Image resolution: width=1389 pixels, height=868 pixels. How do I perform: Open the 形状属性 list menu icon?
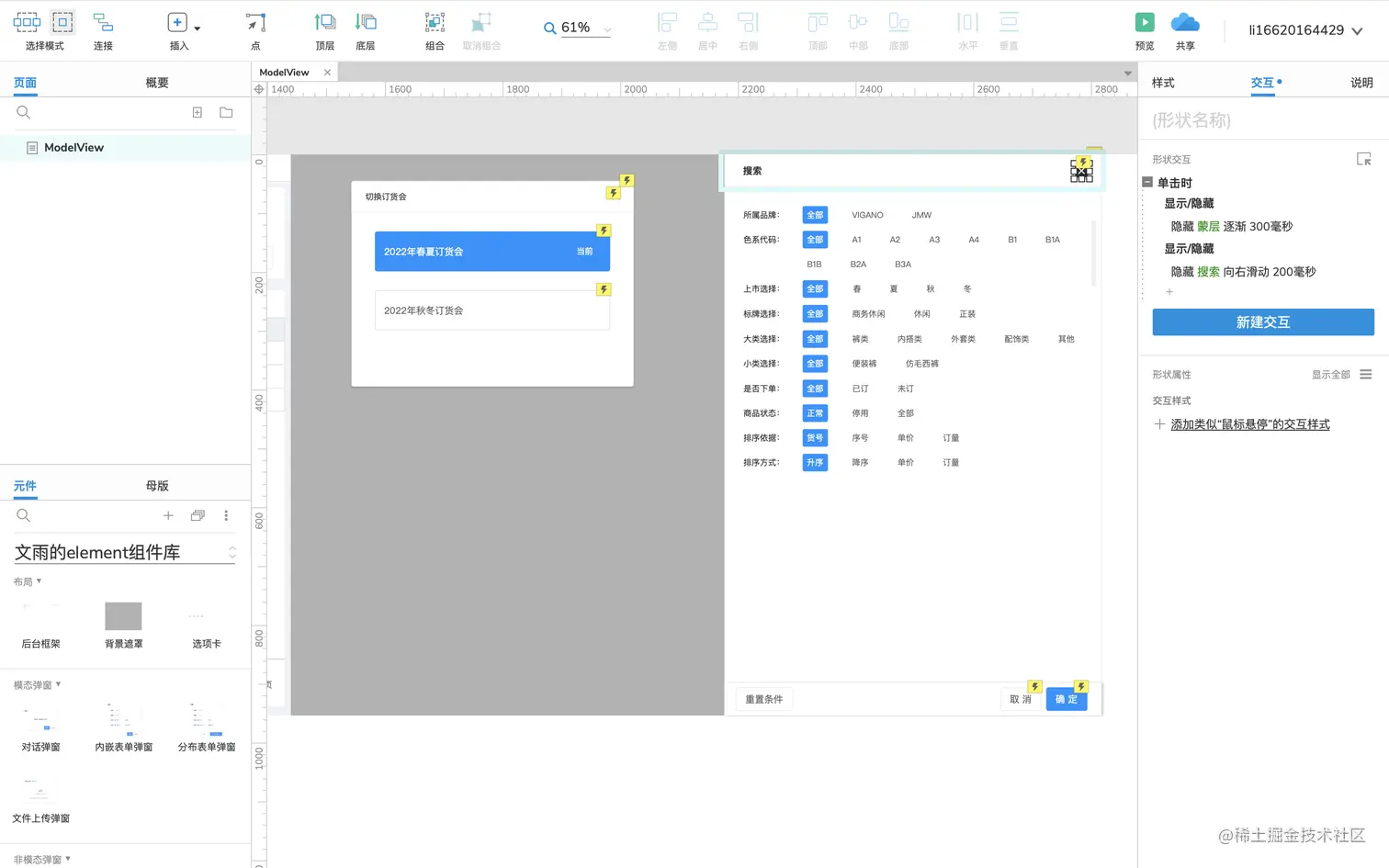1366,374
